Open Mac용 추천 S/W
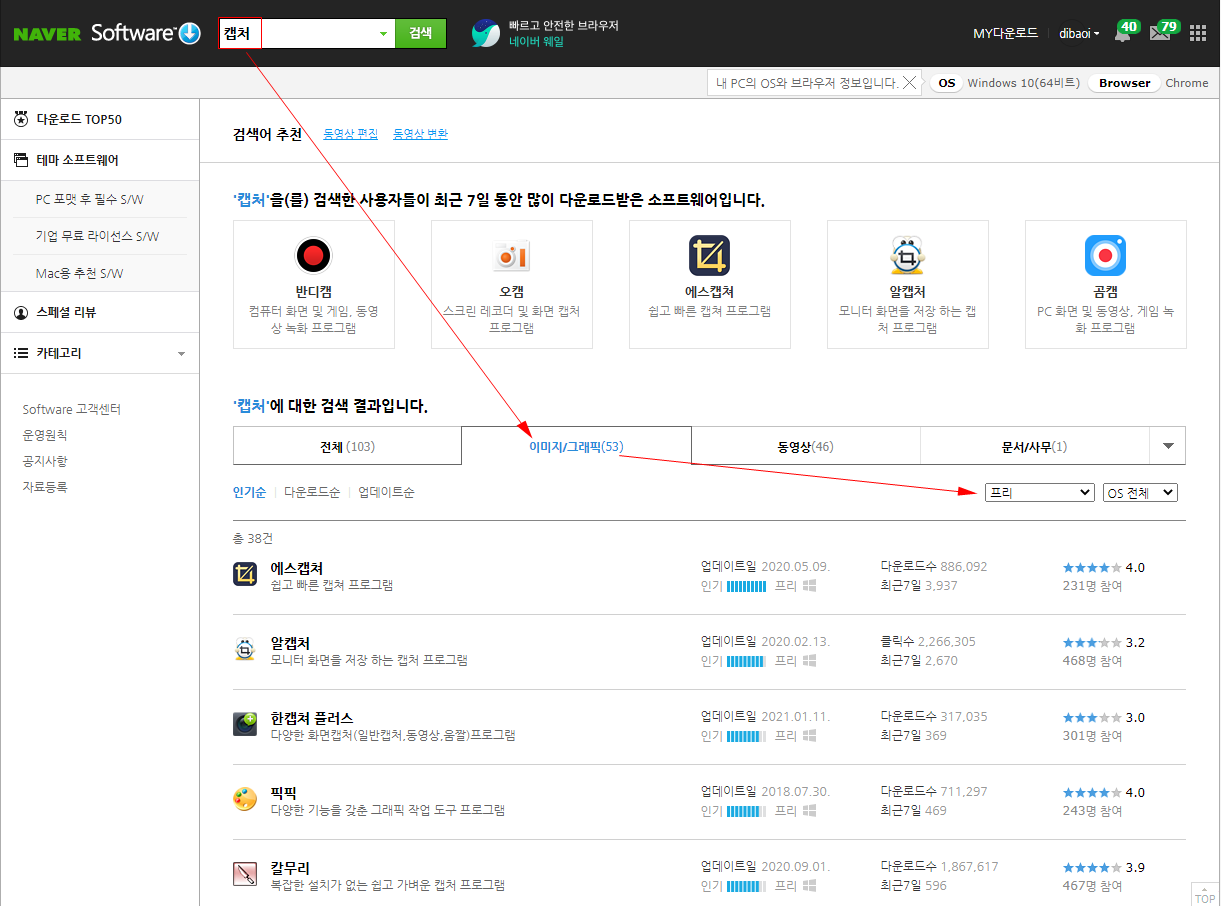 80,273
